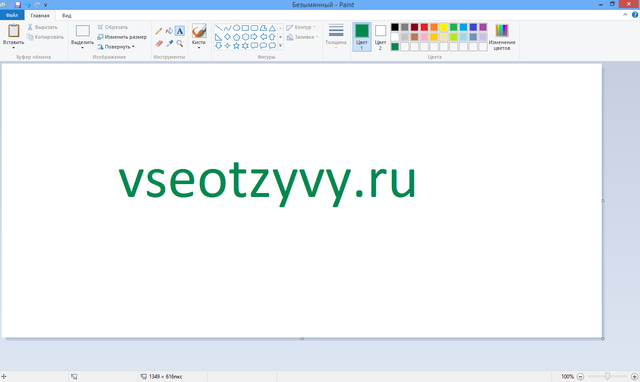
Task: Click the zoom slider thumb
Action: coord(607,376)
